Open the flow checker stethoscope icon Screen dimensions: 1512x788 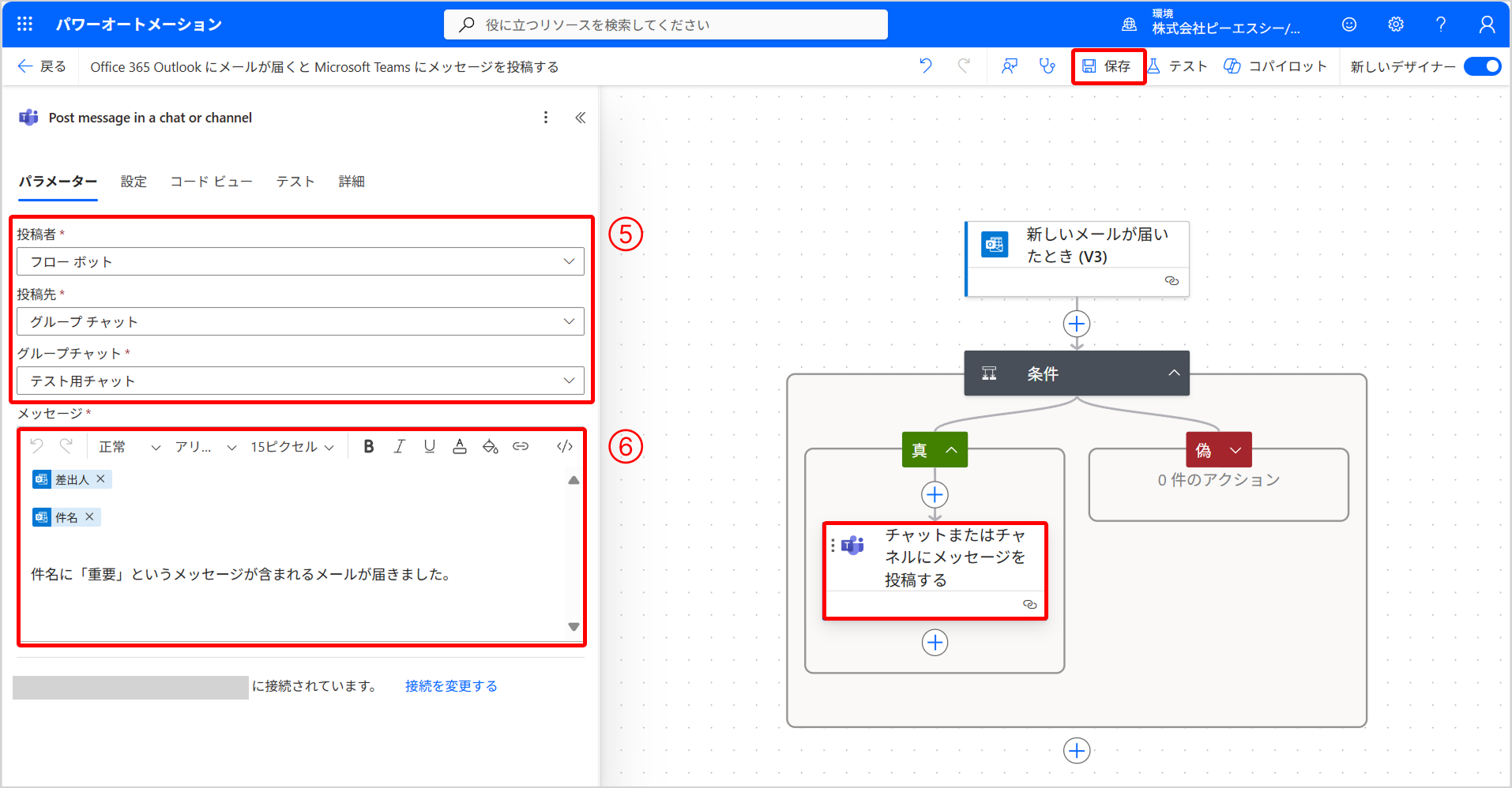point(1047,66)
